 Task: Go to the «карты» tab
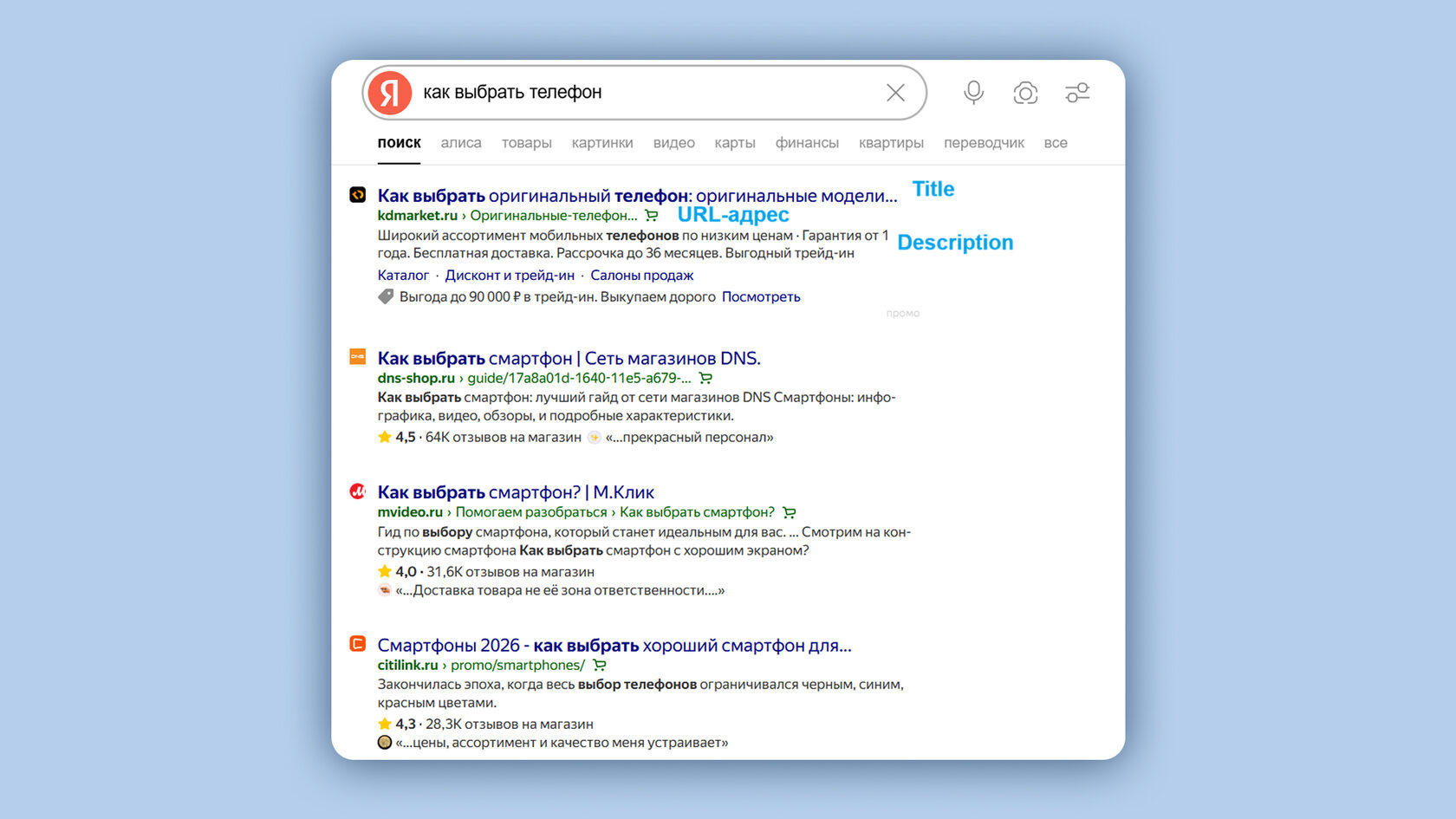tap(735, 143)
